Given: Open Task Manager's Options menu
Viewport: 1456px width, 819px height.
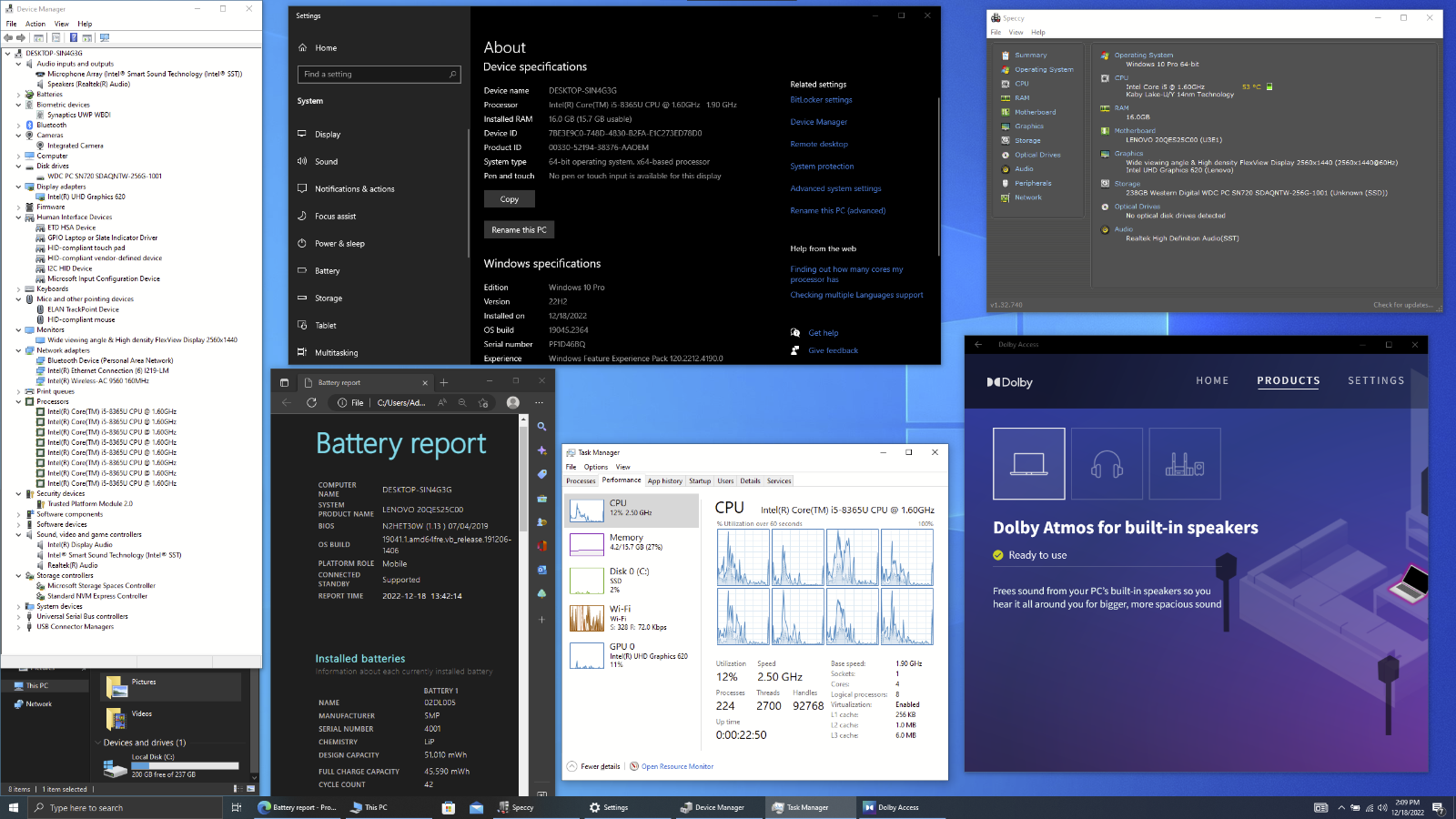Looking at the screenshot, I should pos(596,467).
